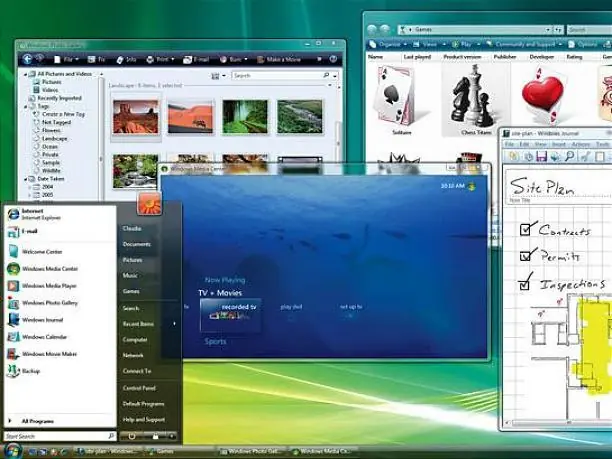The image size is (612, 459).
Task: Open Windows Media Player from Start menu
Action: click(42, 286)
